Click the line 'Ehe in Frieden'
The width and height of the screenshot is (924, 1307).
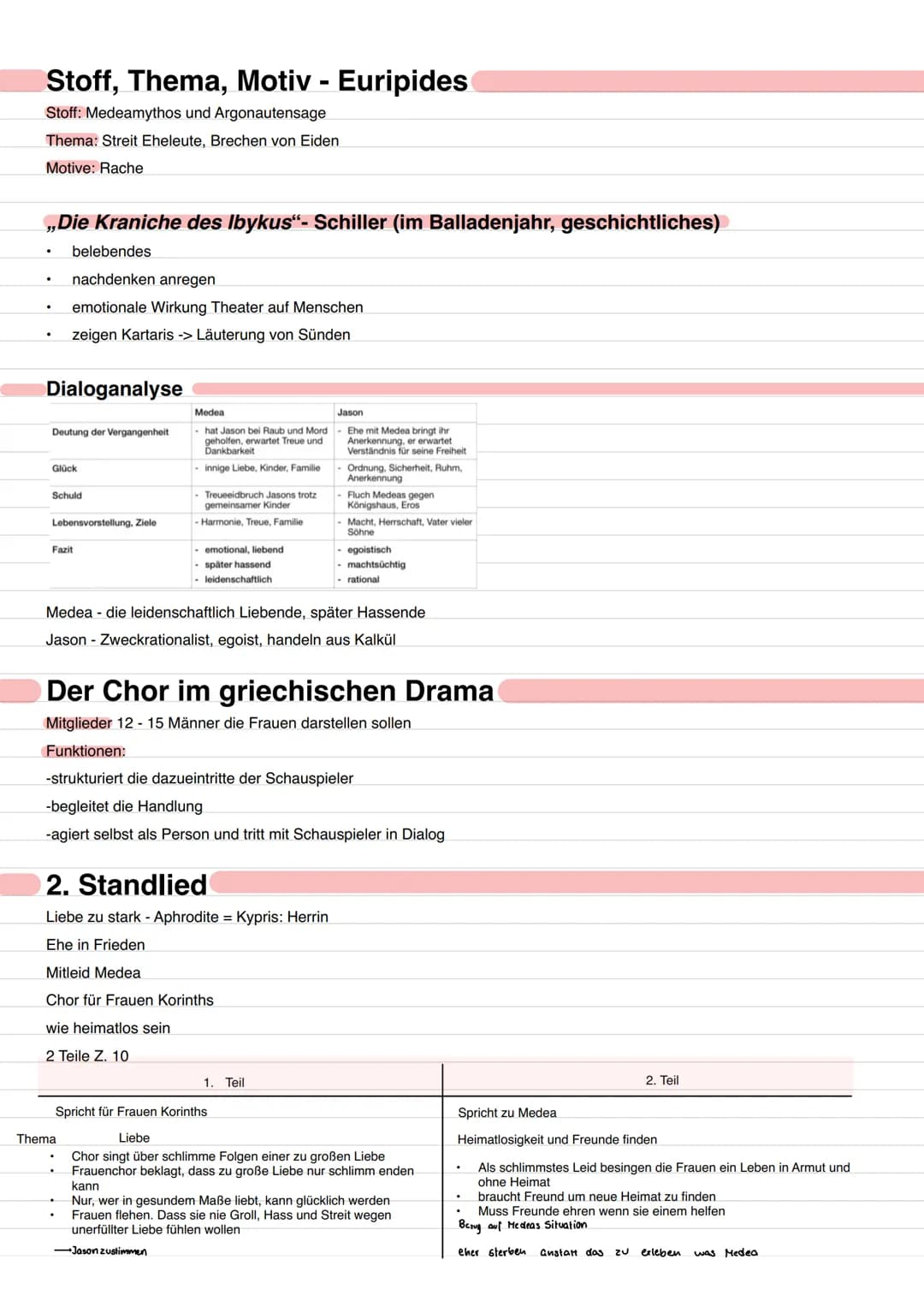[x=96, y=945]
